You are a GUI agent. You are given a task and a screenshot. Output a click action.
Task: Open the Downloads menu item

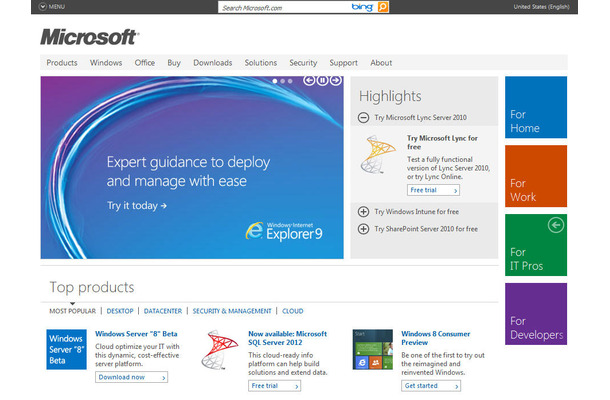click(212, 63)
